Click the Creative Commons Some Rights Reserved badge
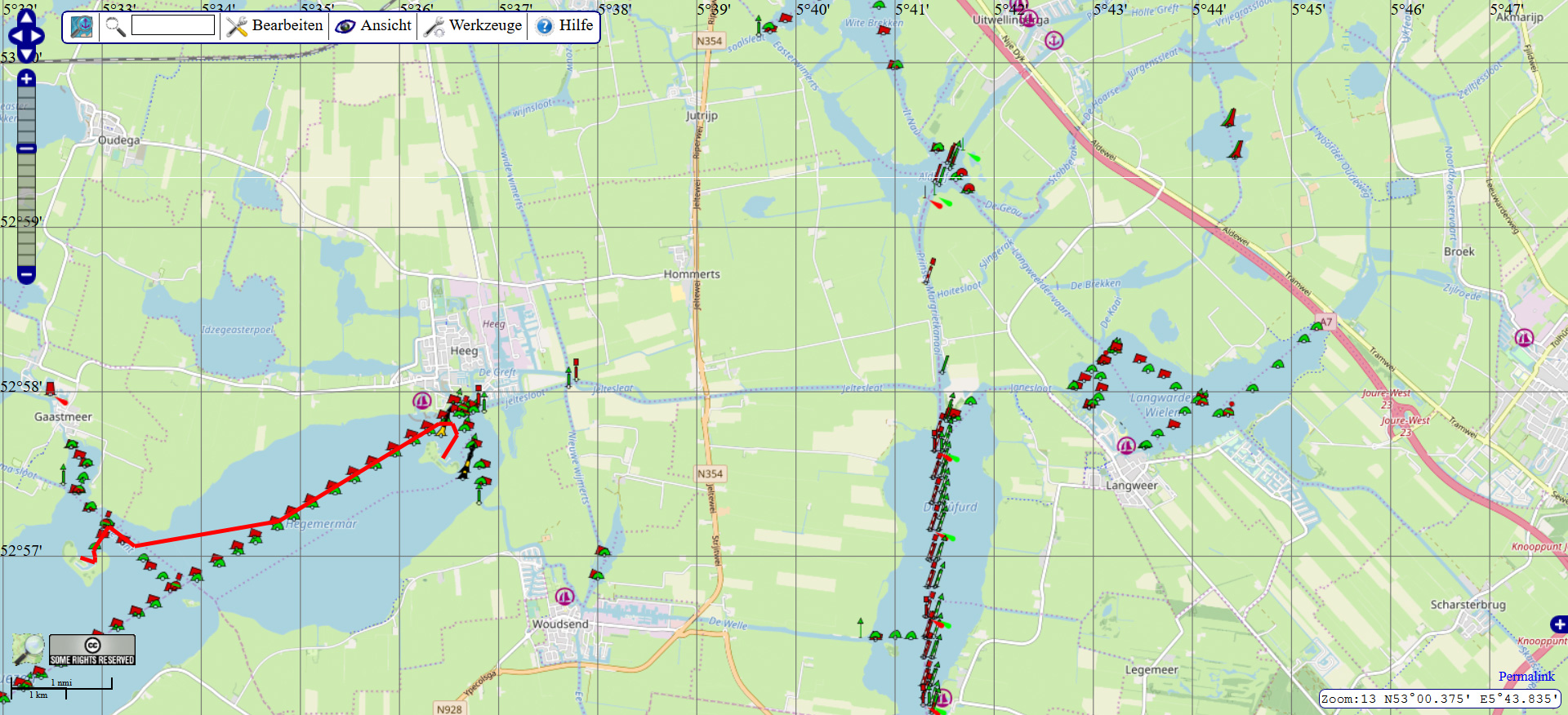This screenshot has width=1568, height=715. (92, 650)
